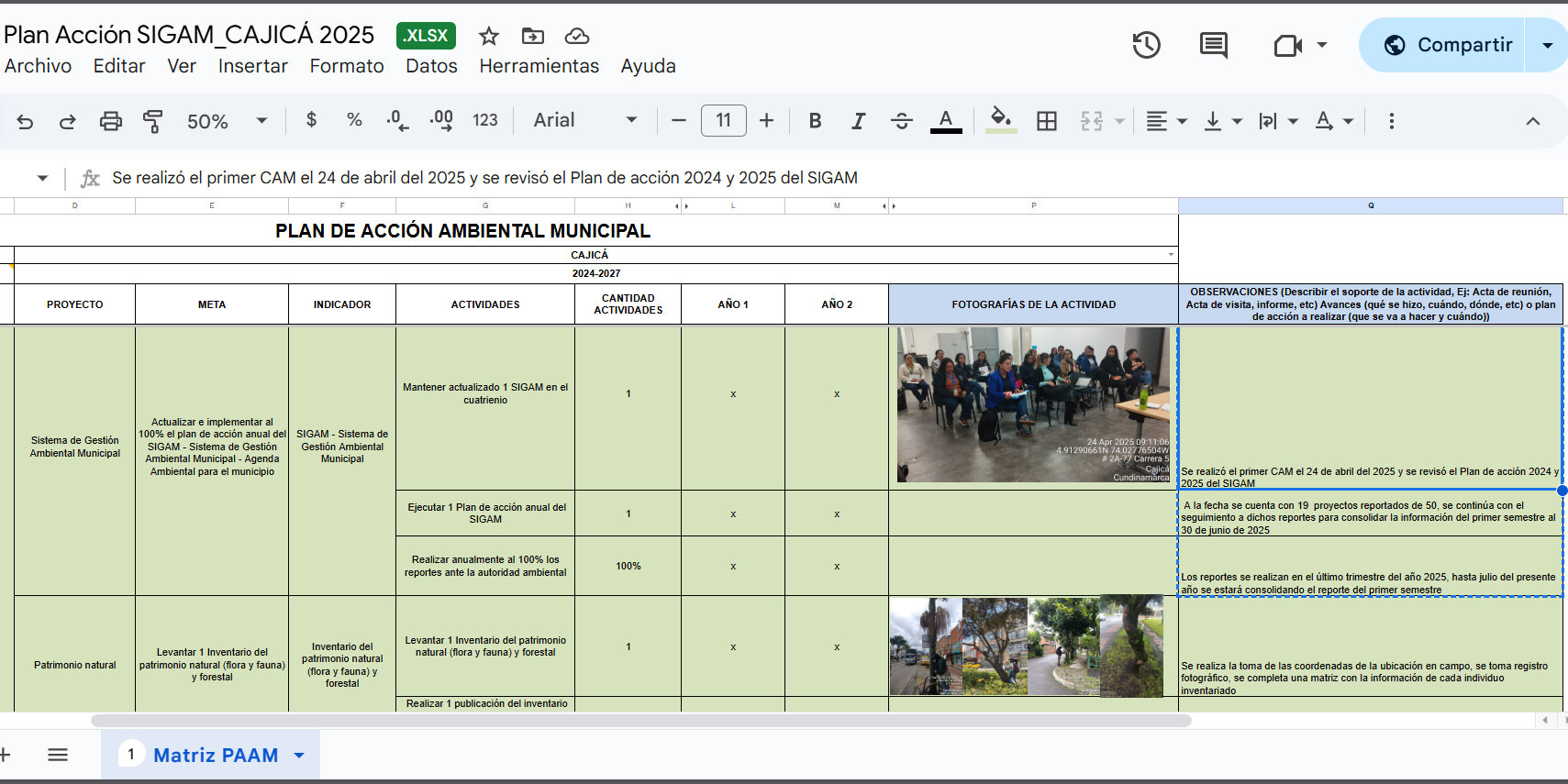Star this spreadsheet document
The image size is (1568, 784).
pos(489,36)
